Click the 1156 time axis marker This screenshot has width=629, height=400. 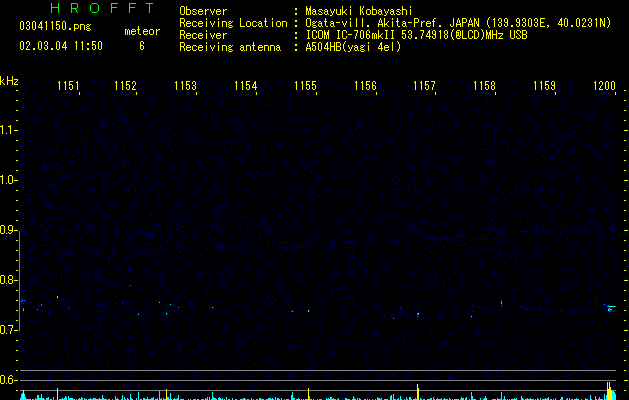point(365,86)
